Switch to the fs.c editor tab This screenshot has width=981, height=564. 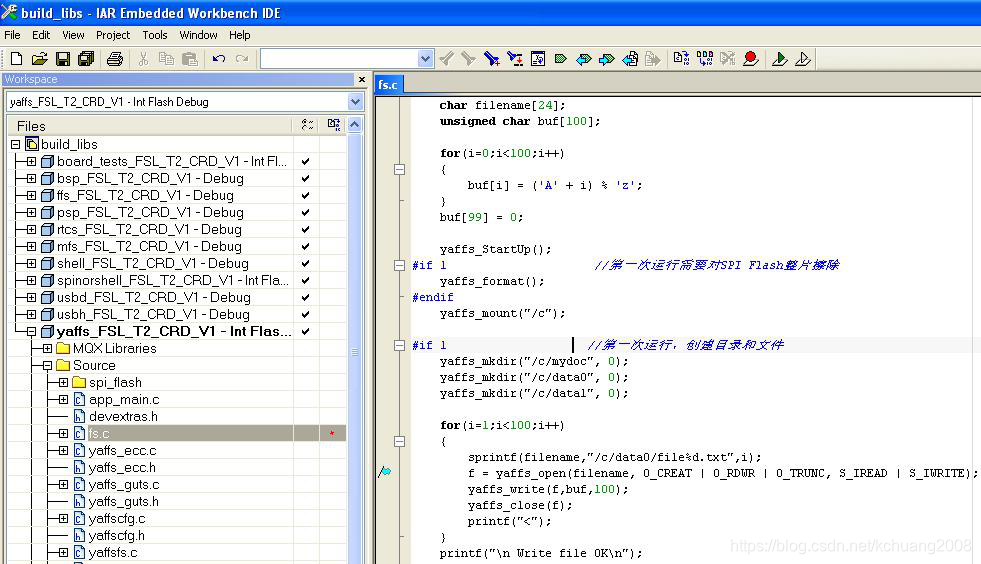(388, 85)
